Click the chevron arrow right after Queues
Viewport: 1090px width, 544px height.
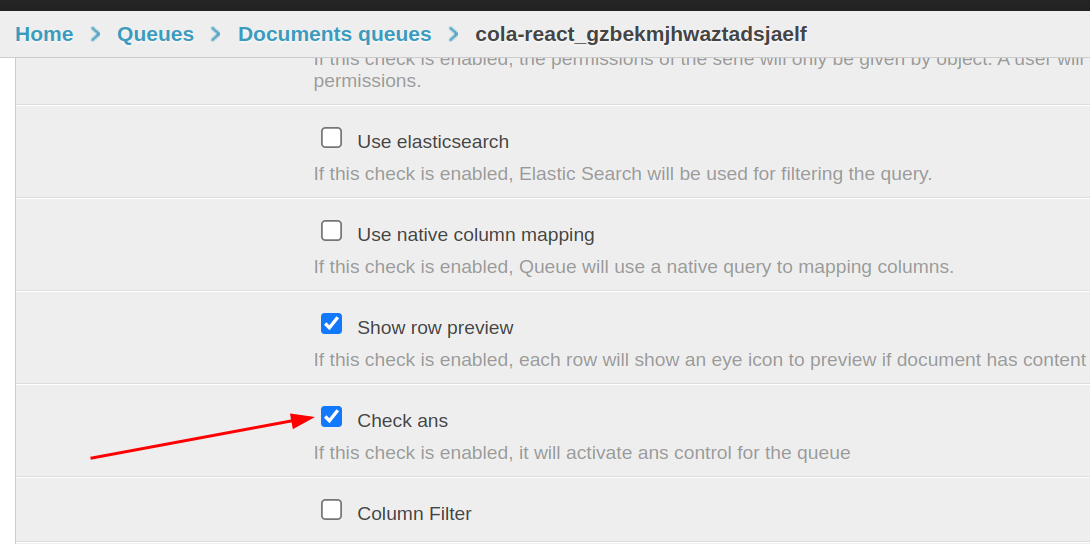pos(216,34)
